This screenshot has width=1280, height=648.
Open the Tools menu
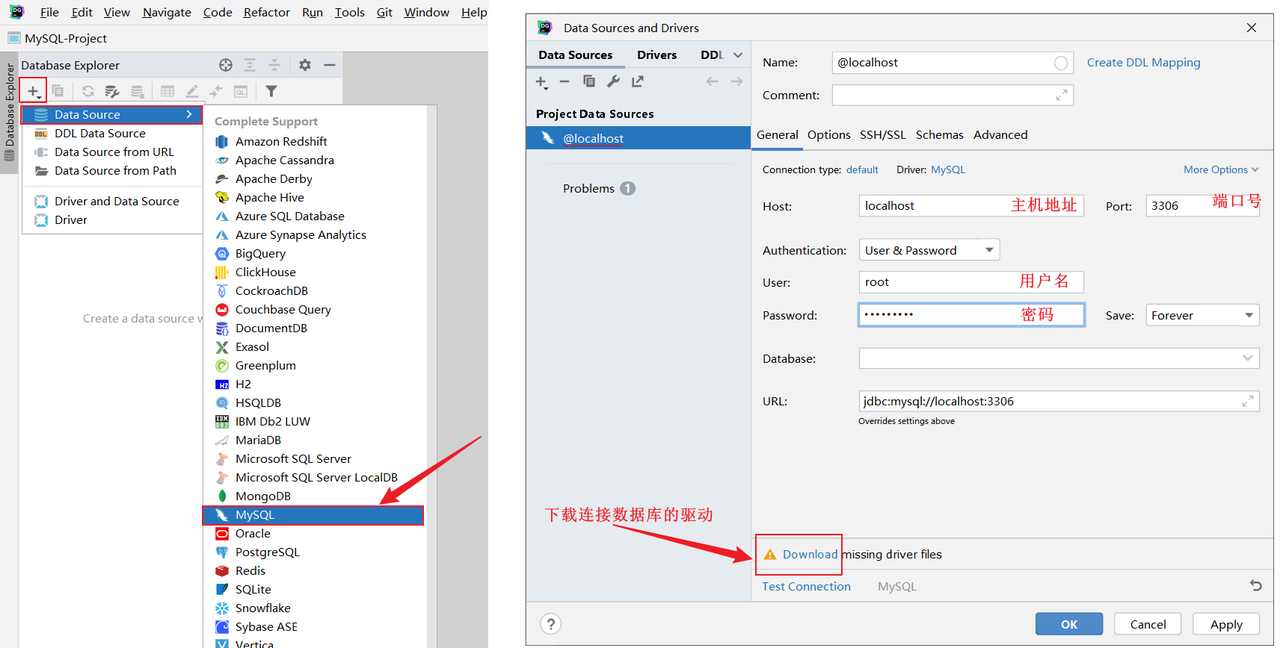pyautogui.click(x=350, y=12)
